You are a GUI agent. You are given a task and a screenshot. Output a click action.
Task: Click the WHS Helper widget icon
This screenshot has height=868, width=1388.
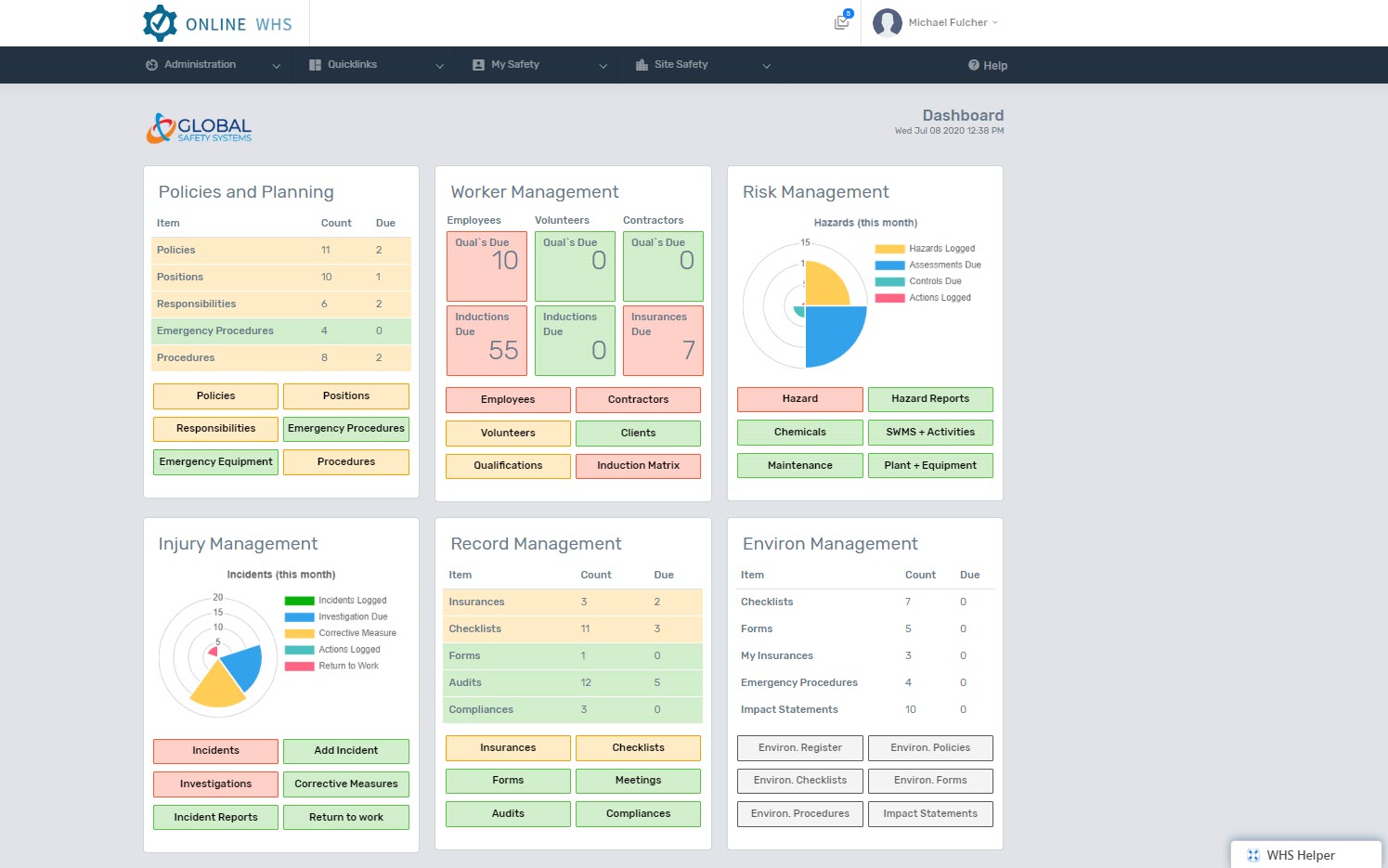click(x=1252, y=856)
